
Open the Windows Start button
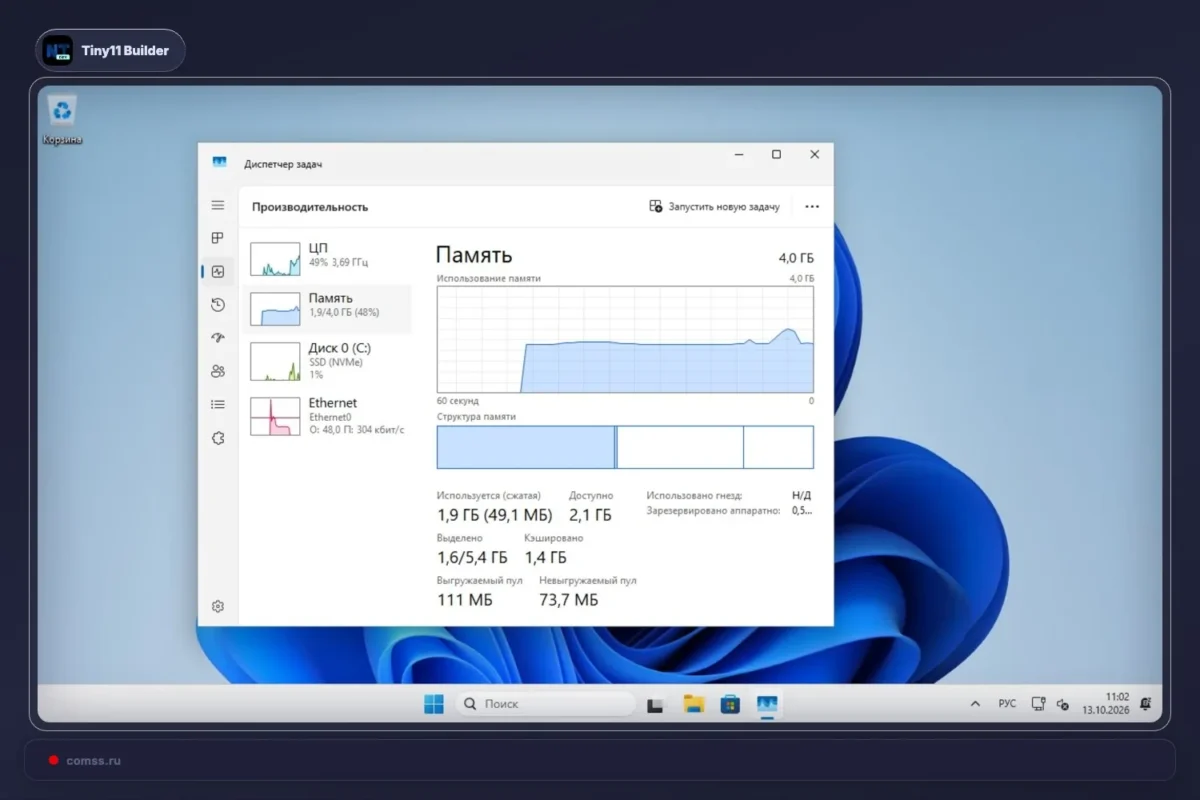tap(434, 704)
